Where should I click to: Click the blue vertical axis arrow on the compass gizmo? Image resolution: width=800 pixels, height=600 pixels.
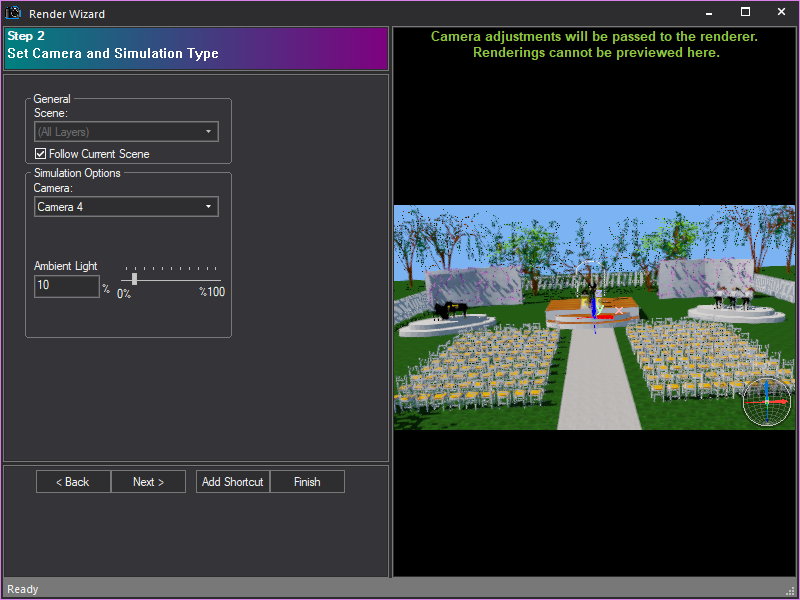click(766, 385)
